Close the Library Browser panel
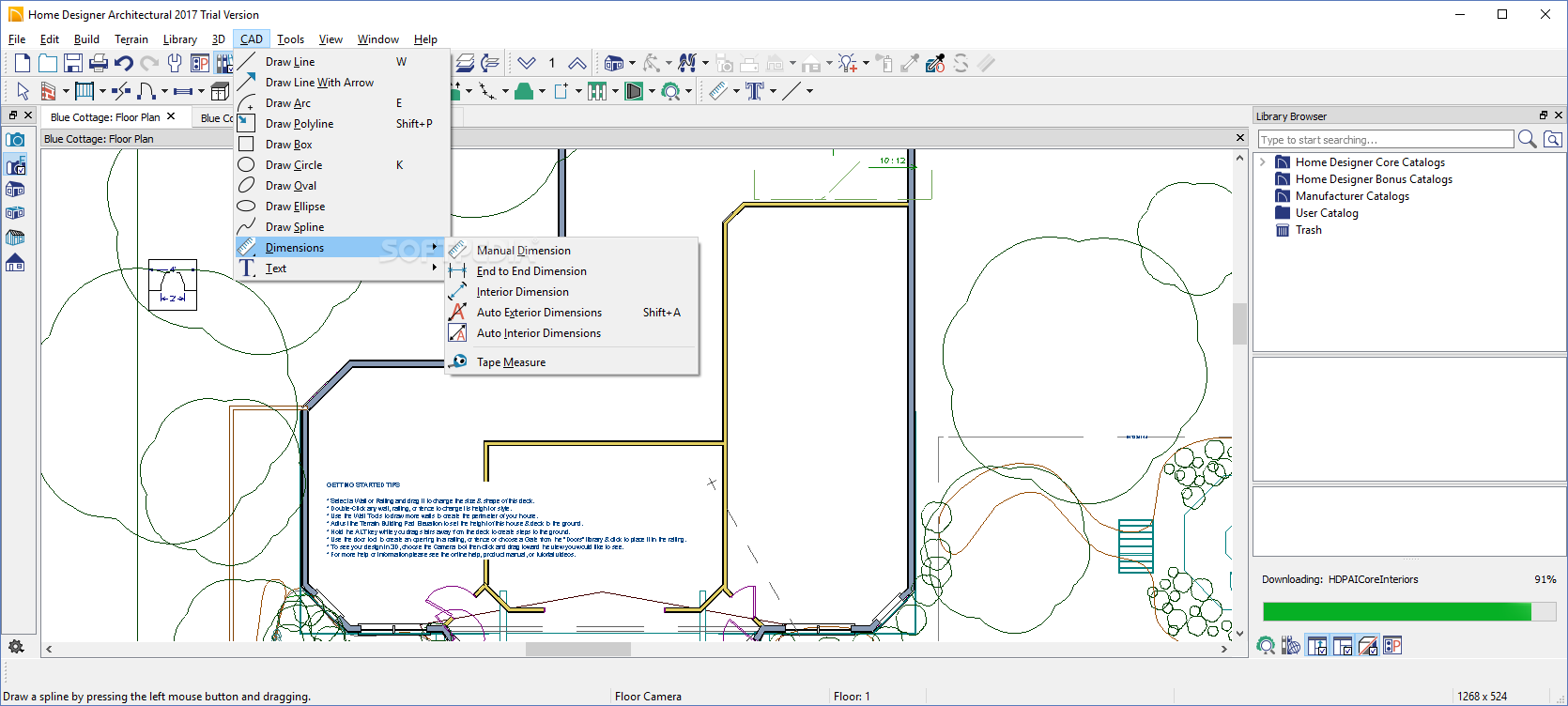The image size is (1568, 706). tap(1559, 115)
